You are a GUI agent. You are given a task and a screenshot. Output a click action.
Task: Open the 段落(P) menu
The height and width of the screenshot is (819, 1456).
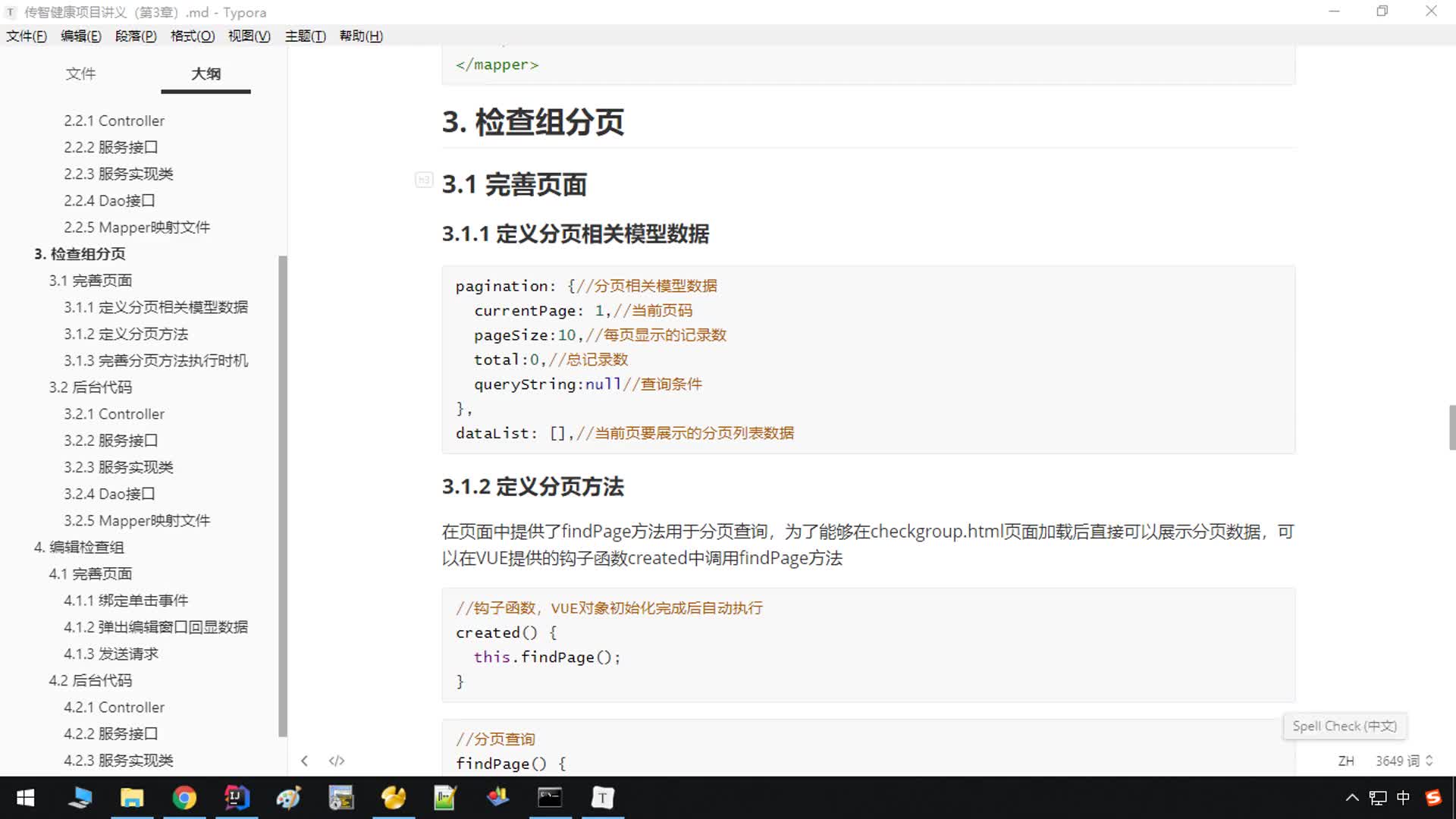click(x=136, y=36)
